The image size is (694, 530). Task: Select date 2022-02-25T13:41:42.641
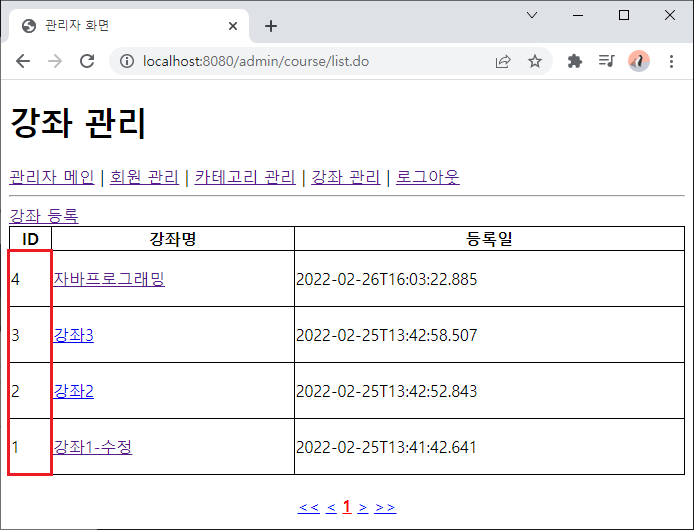point(386,447)
